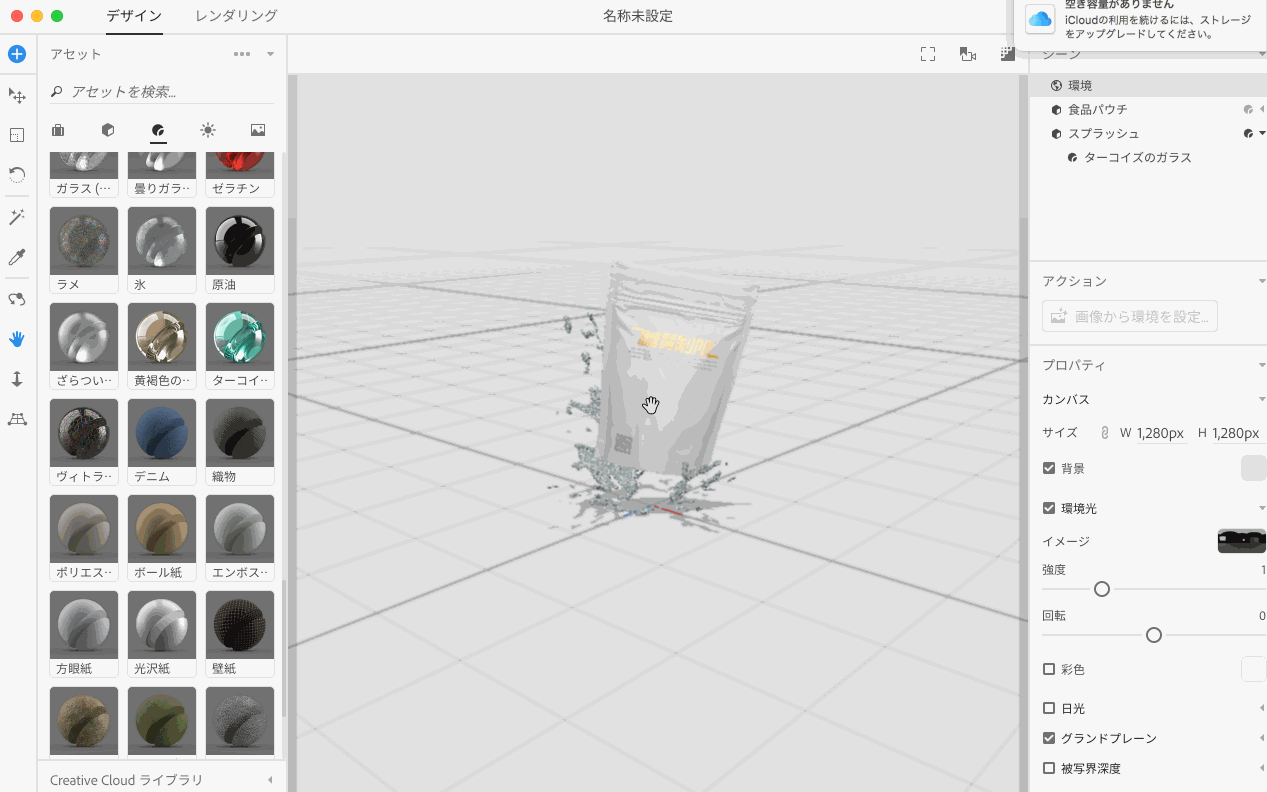Uncheck the 背景 checkbox

pos(1049,468)
